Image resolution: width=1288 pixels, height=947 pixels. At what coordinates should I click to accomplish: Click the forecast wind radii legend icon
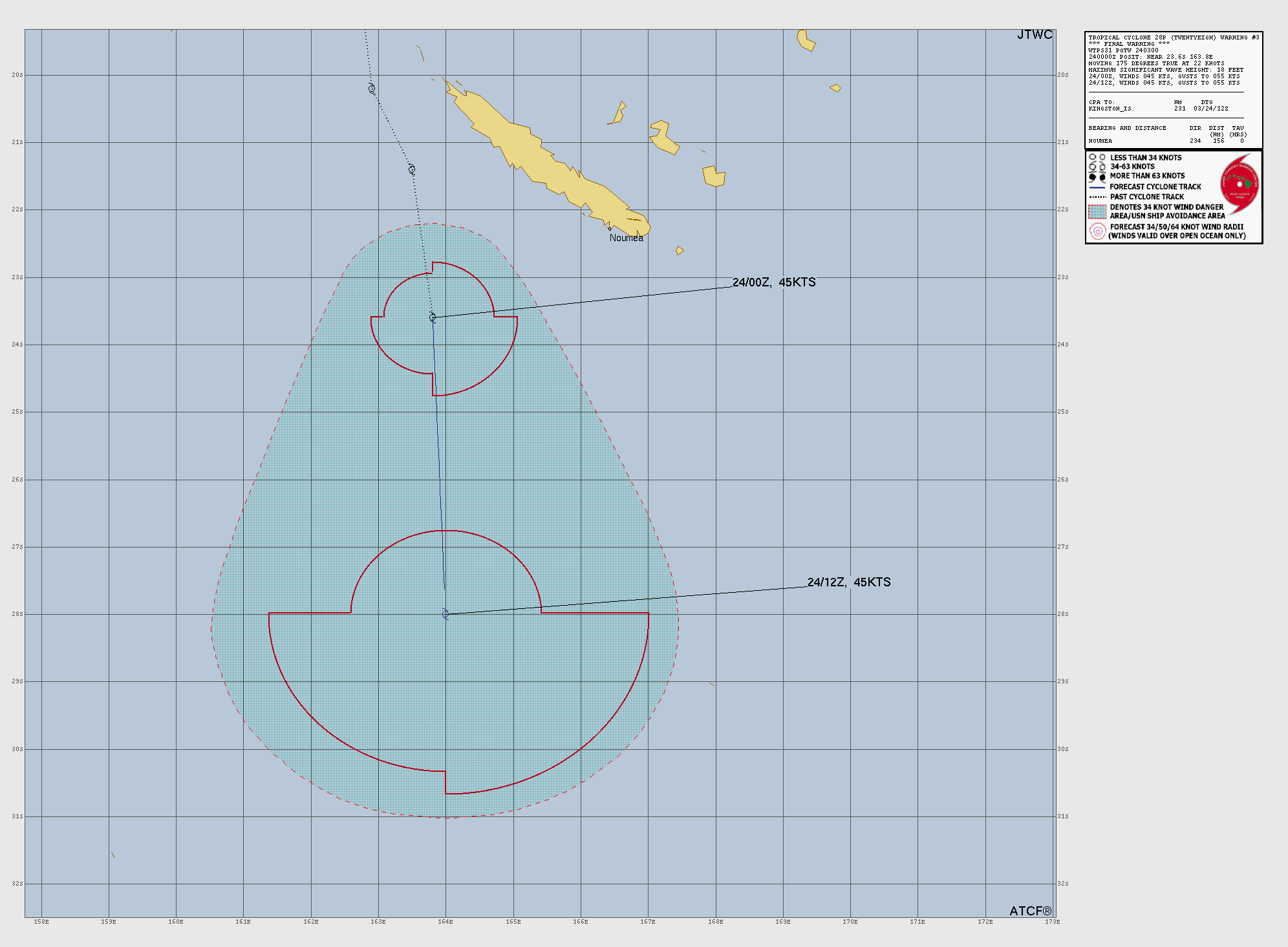coord(1097,231)
